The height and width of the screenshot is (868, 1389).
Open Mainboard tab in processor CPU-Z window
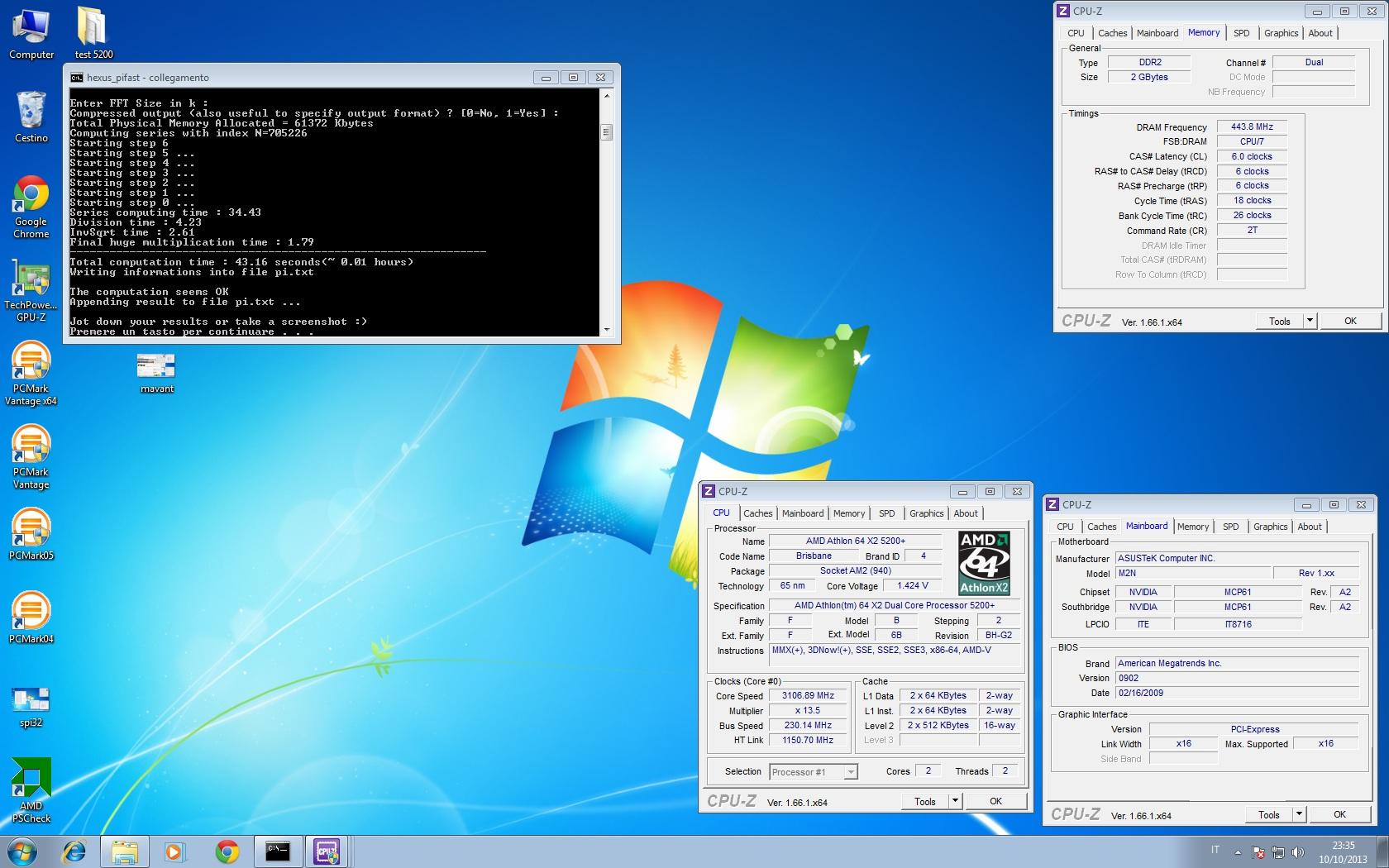(803, 513)
